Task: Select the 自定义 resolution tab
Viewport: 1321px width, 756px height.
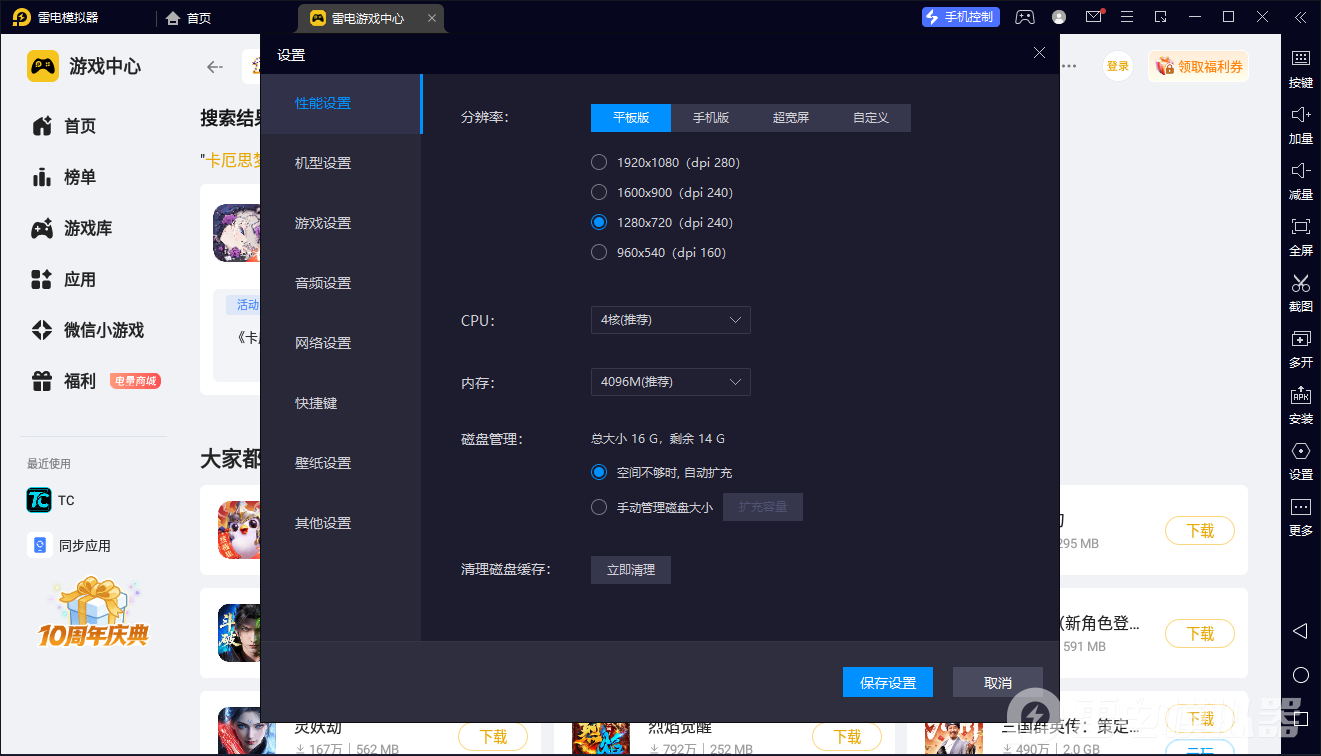Action: [871, 118]
